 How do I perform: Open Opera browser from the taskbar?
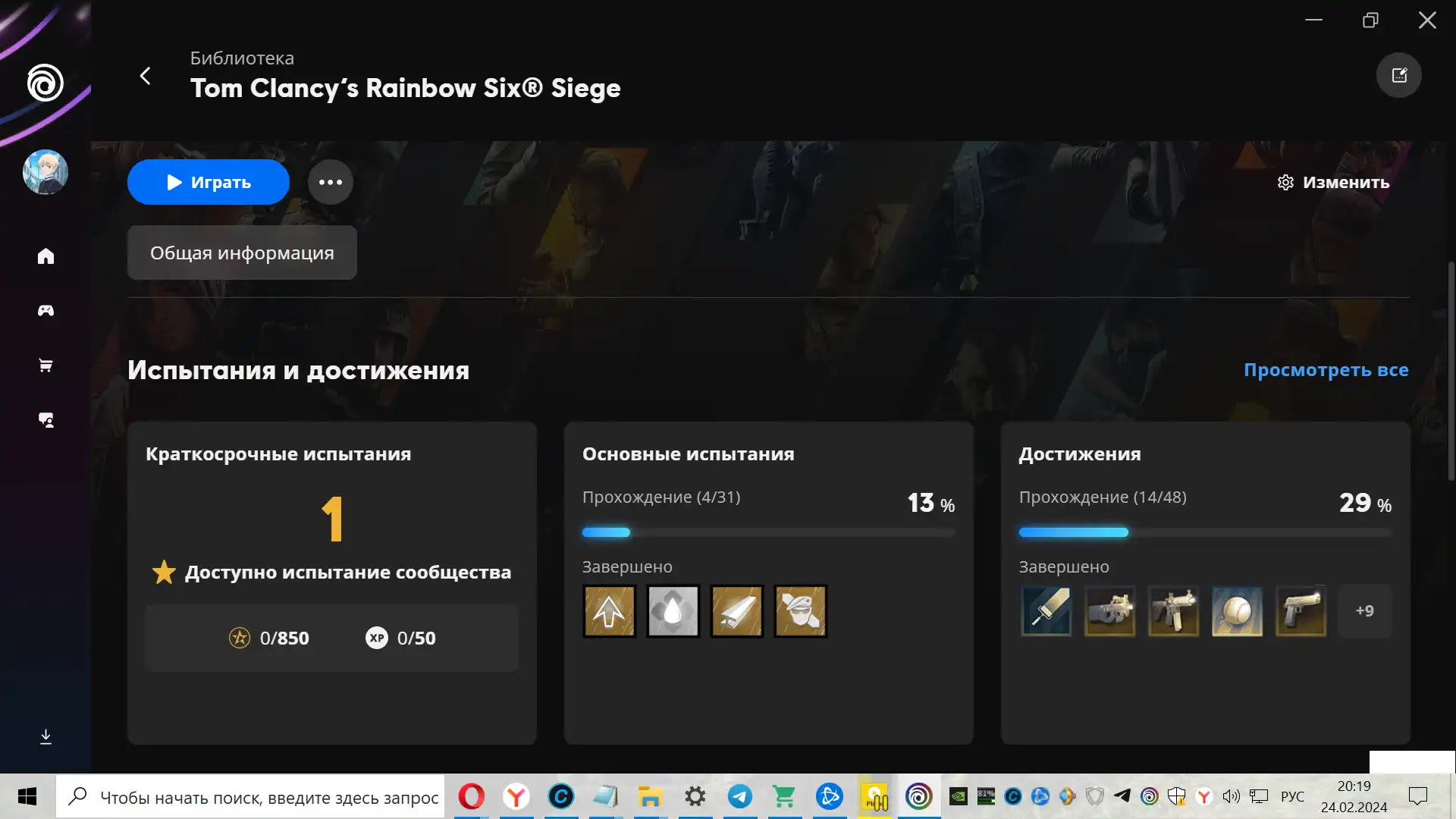point(471,796)
